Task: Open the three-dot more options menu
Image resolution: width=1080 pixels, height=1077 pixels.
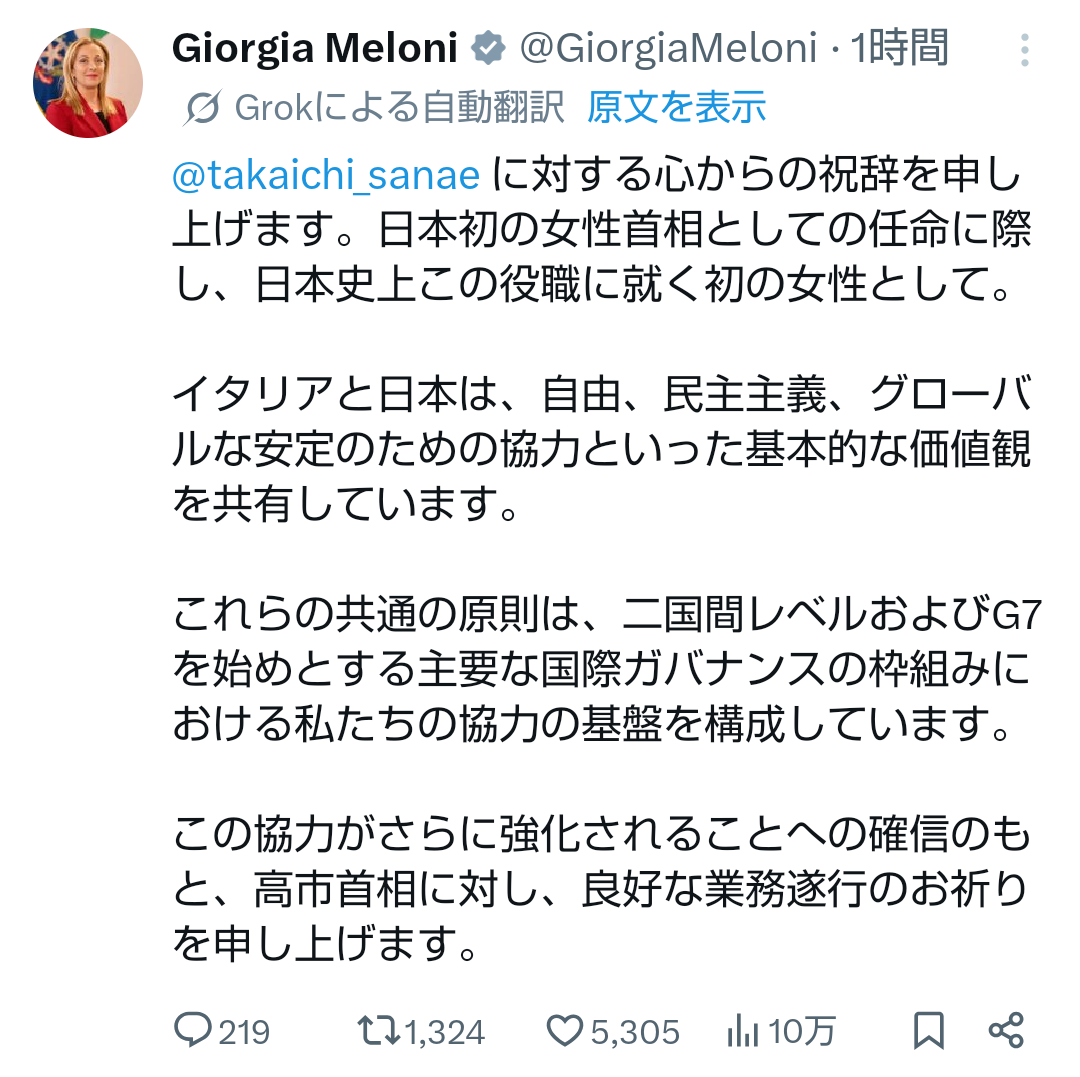Action: click(1024, 50)
